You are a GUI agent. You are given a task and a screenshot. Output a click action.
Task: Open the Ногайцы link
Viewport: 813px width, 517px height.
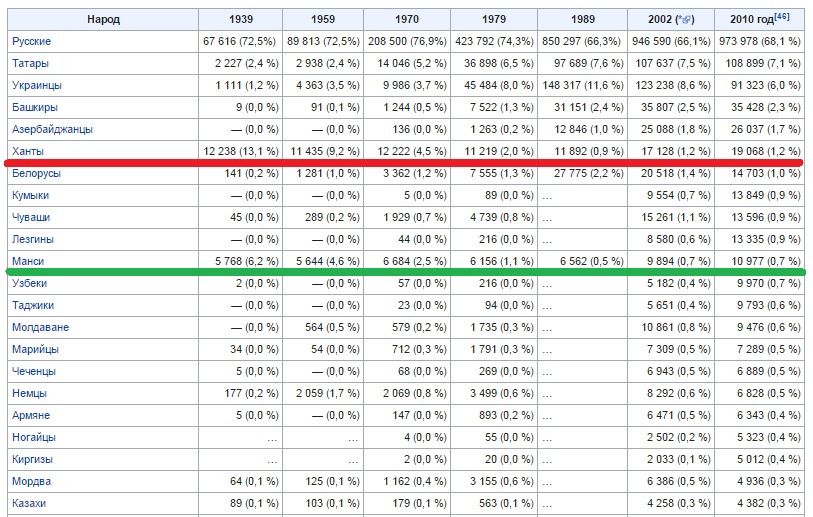[34, 437]
